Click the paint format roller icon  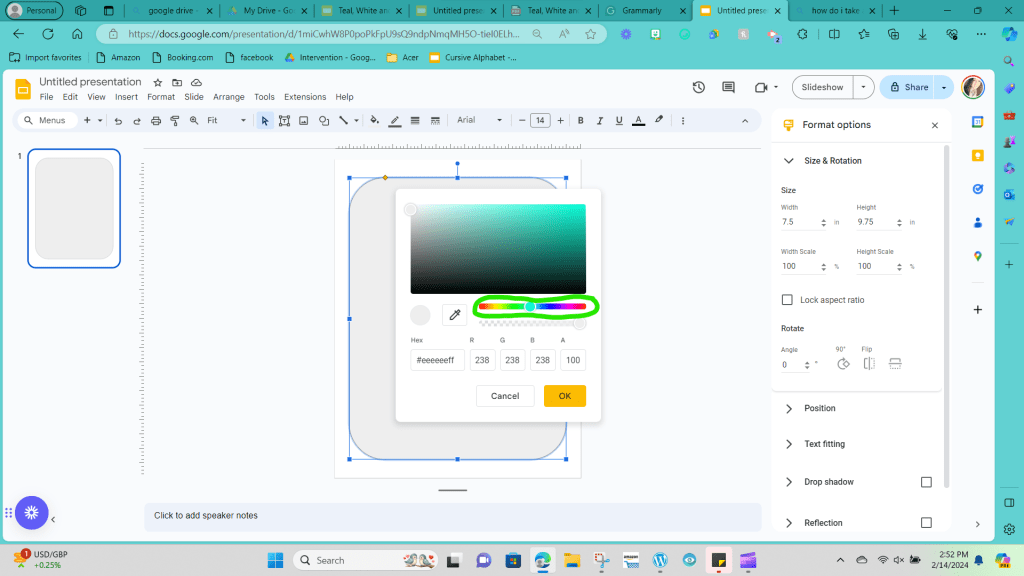tap(175, 120)
